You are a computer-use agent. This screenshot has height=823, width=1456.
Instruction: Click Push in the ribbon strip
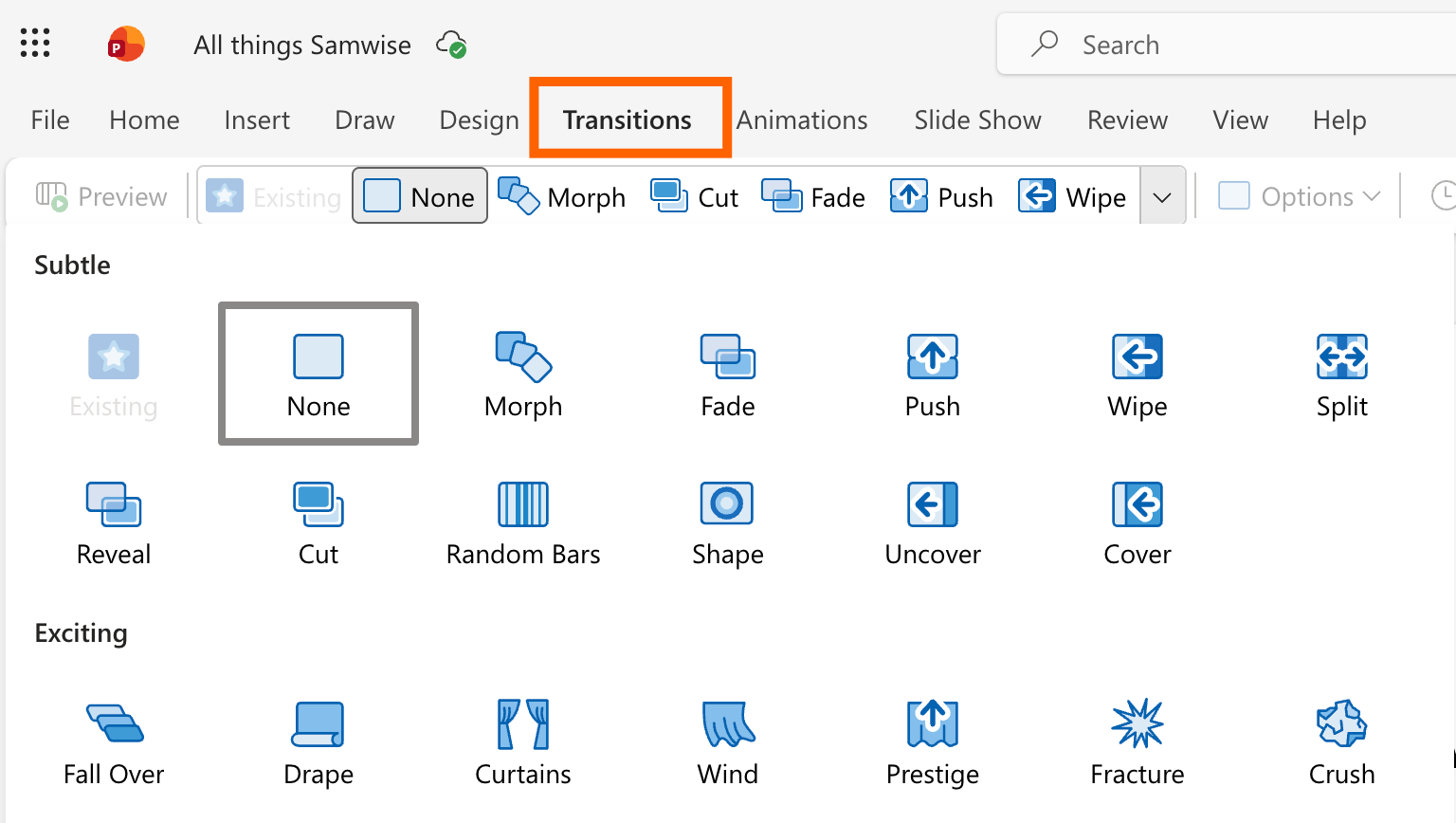(x=942, y=196)
